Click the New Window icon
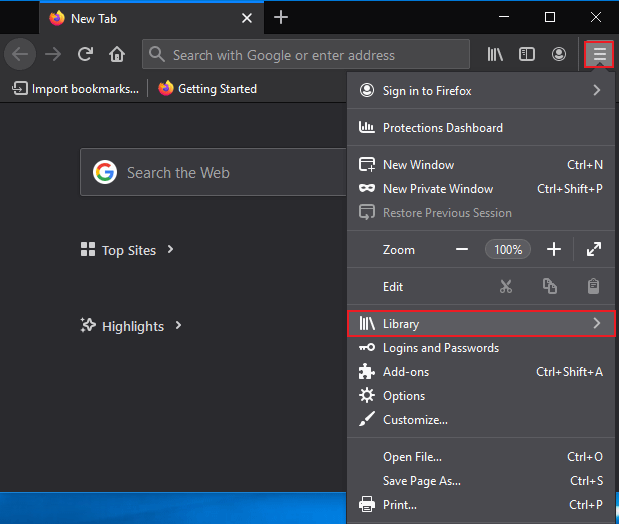 (367, 164)
